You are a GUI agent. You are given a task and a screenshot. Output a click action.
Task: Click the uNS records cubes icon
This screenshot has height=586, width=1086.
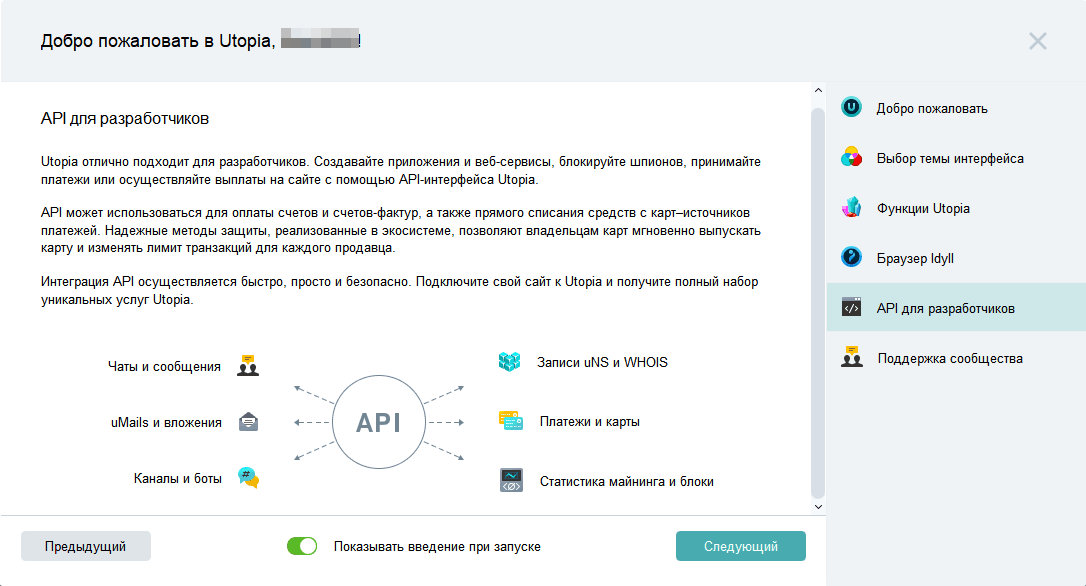pos(510,361)
